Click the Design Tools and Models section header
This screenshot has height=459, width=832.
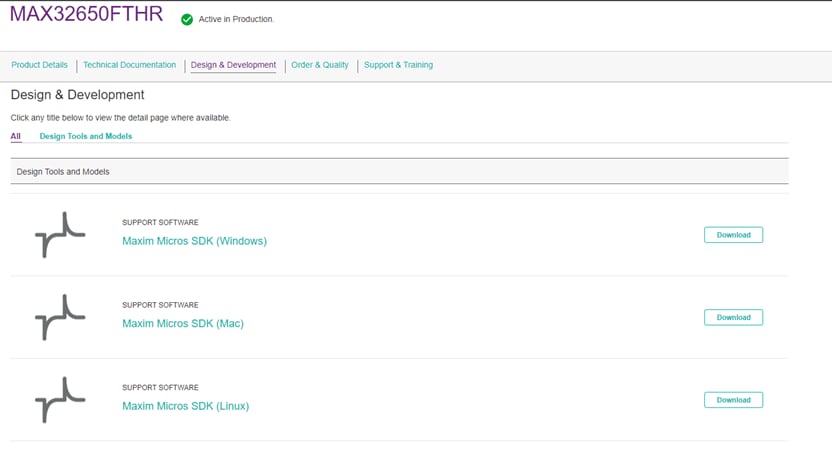[x=63, y=172]
